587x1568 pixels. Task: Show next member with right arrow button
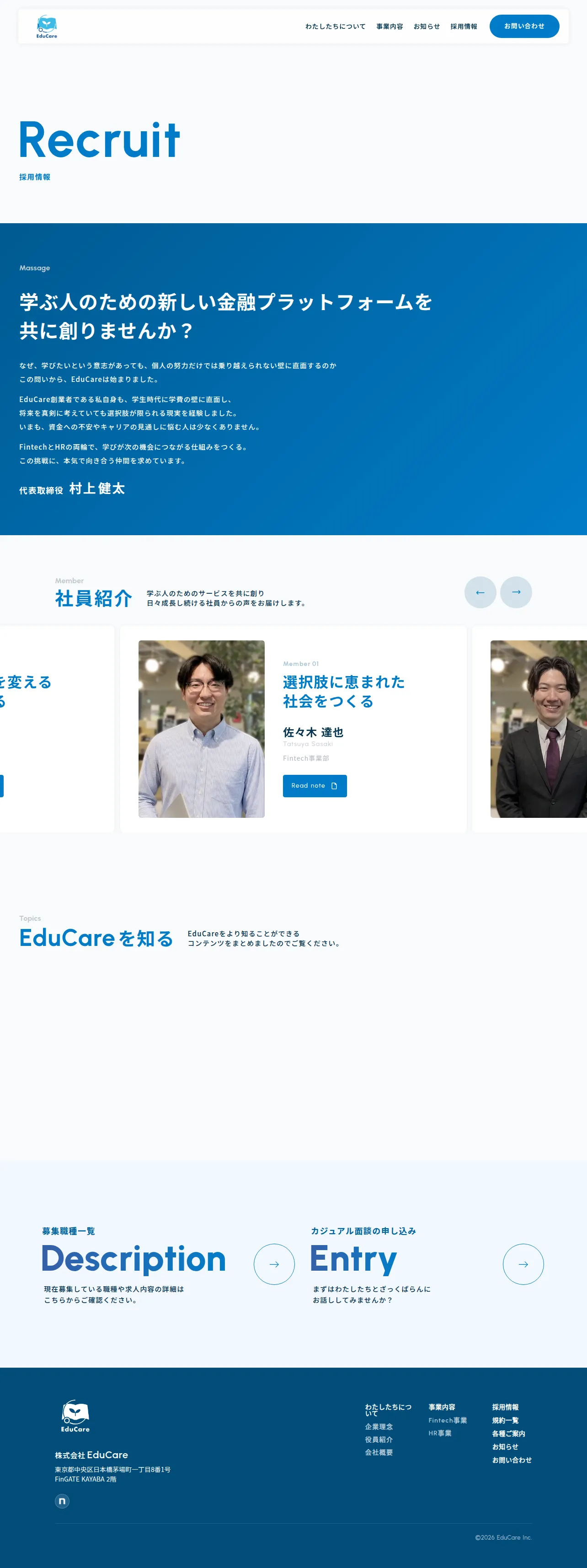pos(516,592)
